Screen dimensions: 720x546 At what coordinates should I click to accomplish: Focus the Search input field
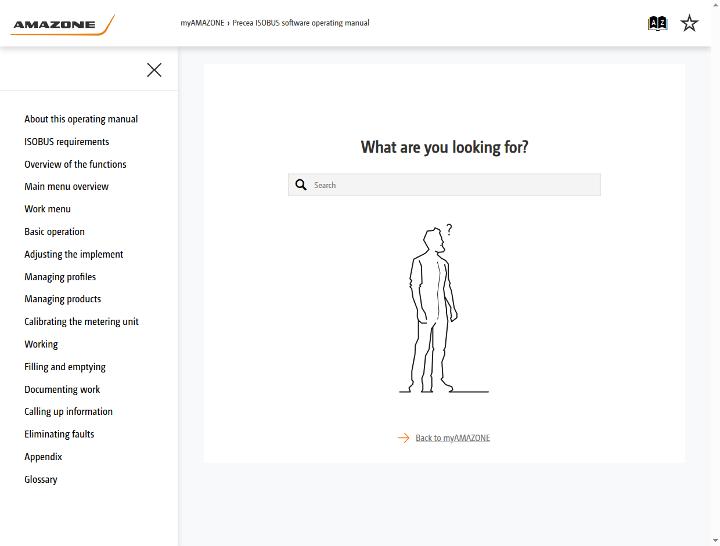tap(444, 185)
